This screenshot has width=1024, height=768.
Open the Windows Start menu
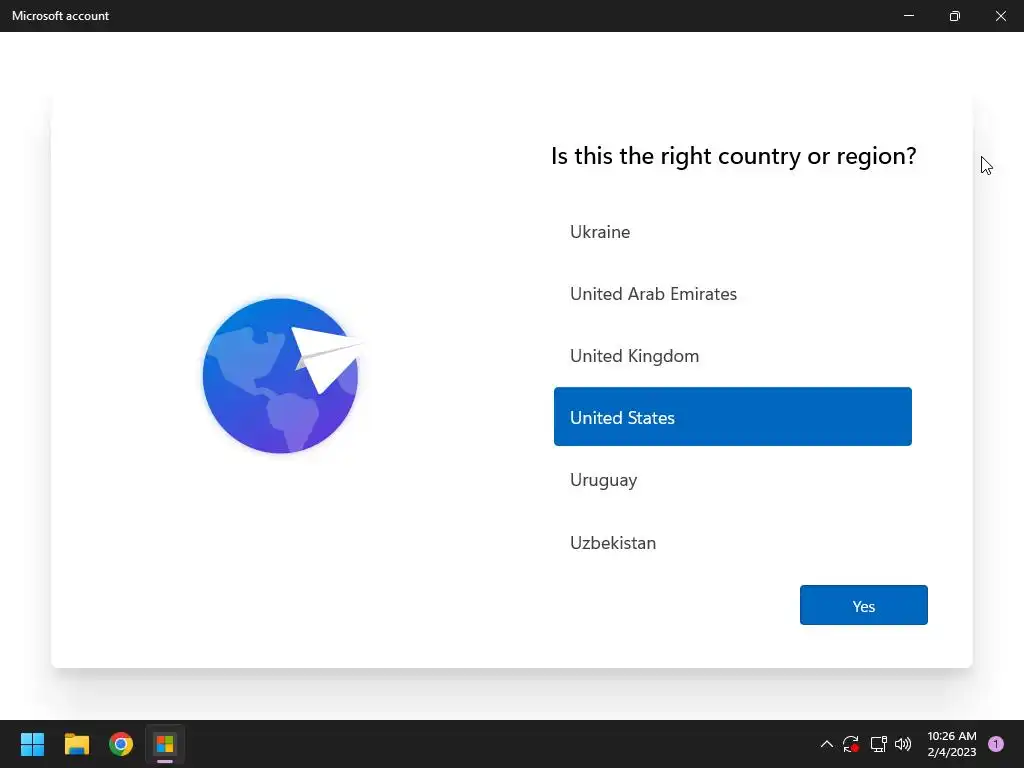[x=33, y=744]
